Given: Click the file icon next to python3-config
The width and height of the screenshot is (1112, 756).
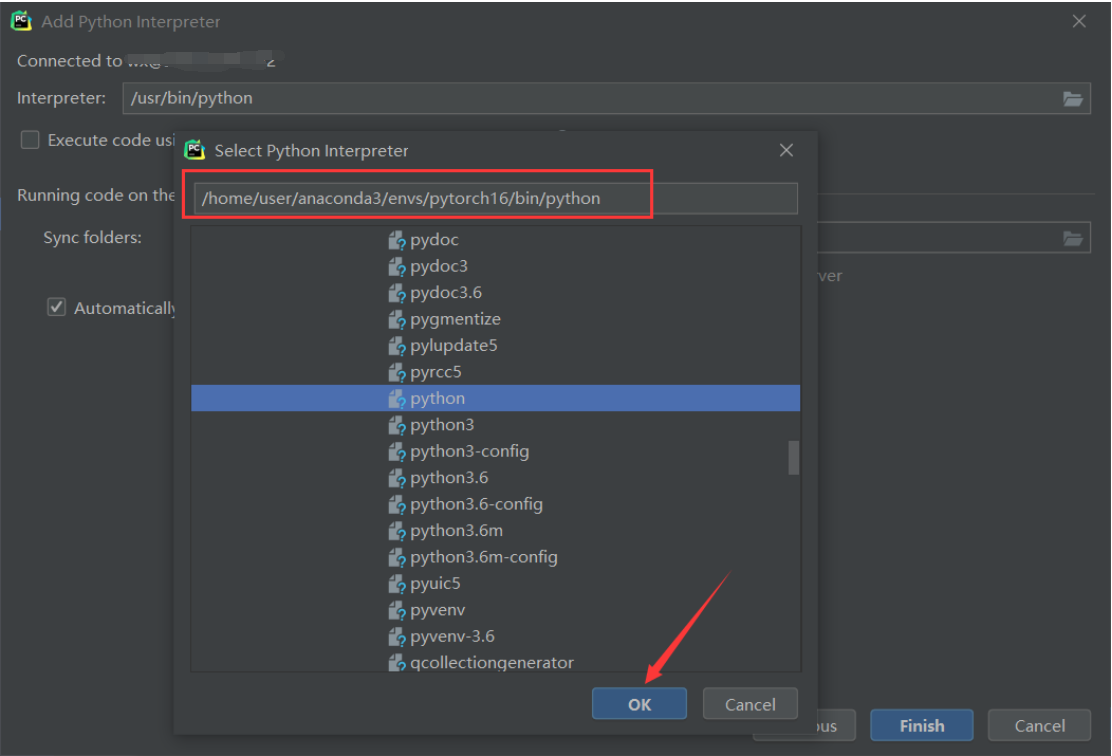Looking at the screenshot, I should pos(396,452).
